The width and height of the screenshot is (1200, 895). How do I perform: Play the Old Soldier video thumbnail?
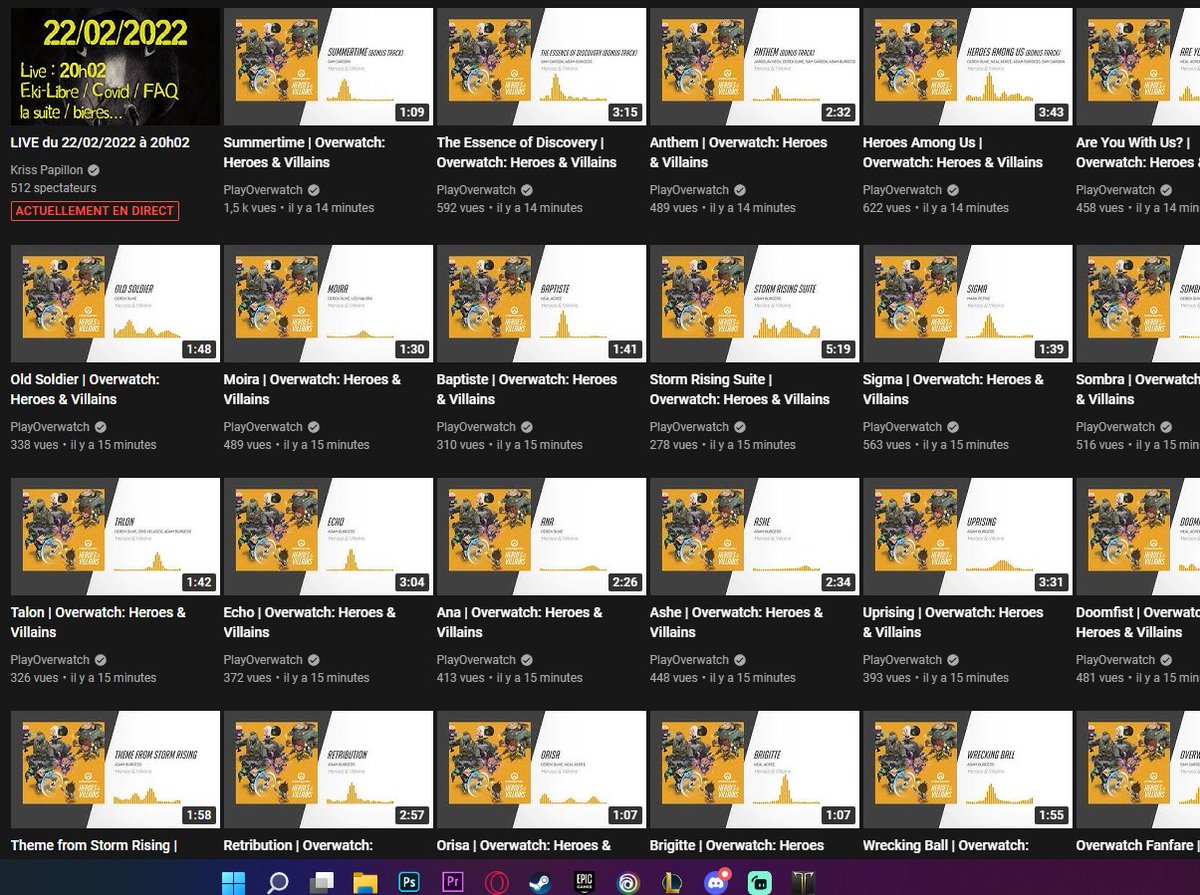pyautogui.click(x=115, y=303)
